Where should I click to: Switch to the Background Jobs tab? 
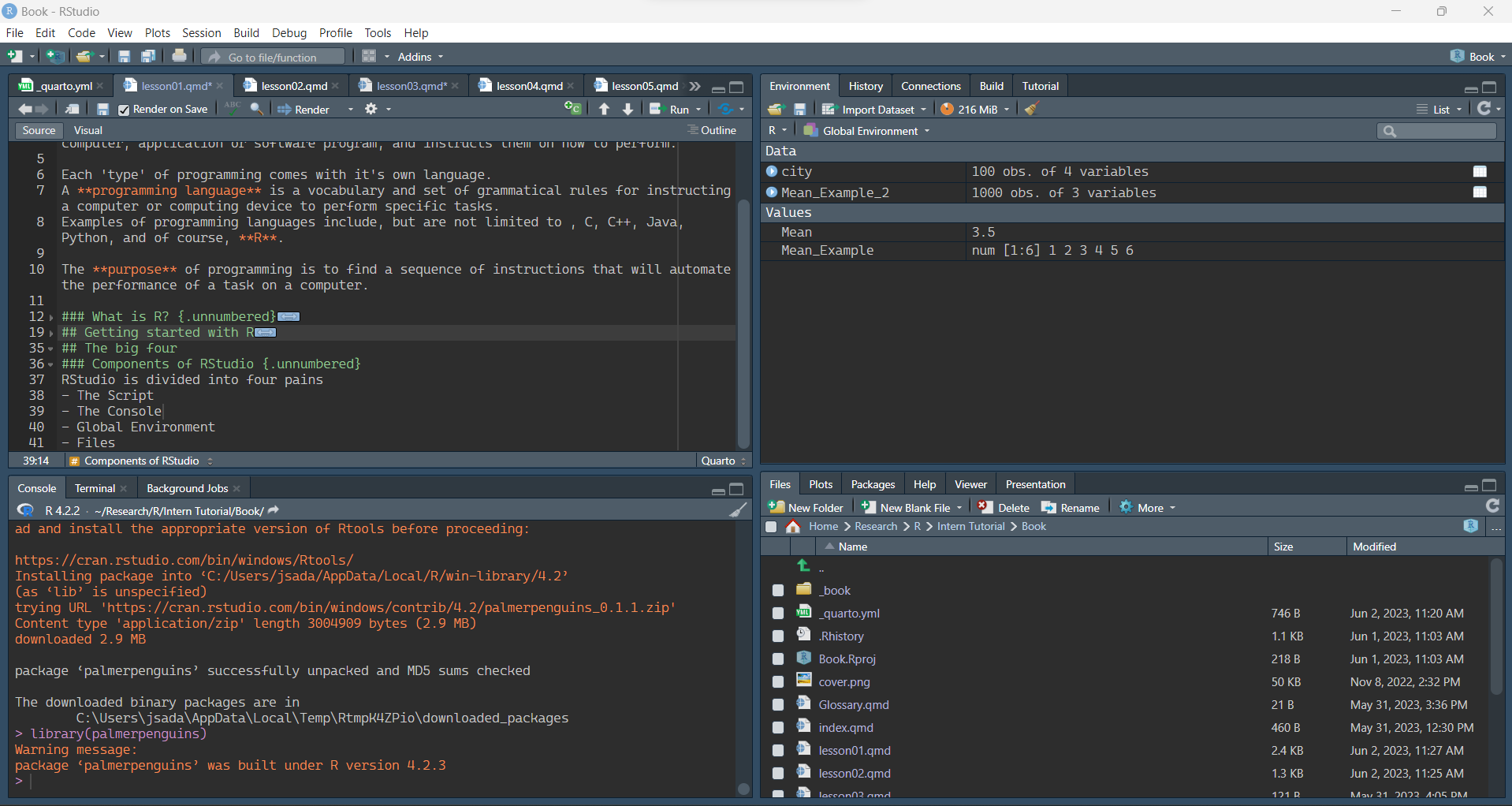click(187, 487)
